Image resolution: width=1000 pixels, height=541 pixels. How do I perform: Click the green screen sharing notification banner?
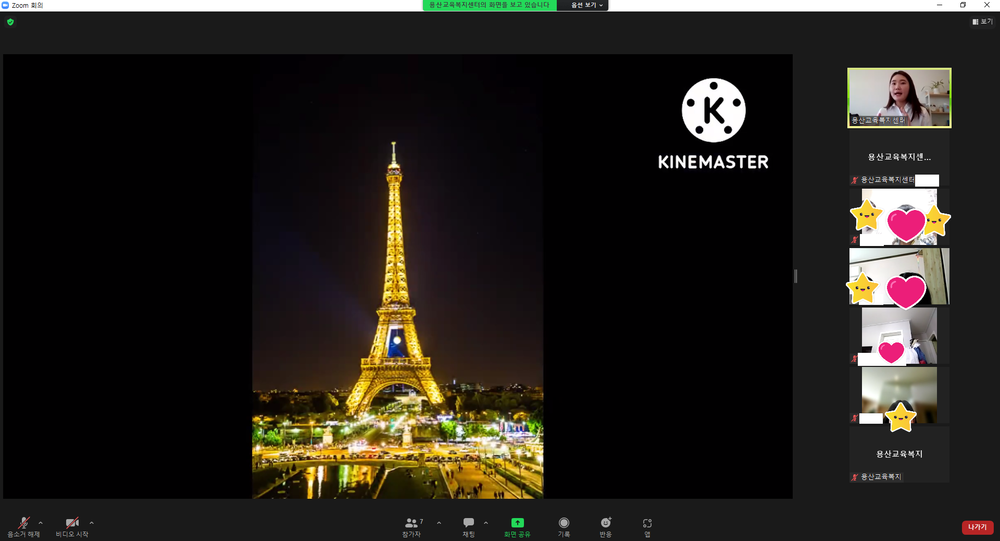pos(489,5)
